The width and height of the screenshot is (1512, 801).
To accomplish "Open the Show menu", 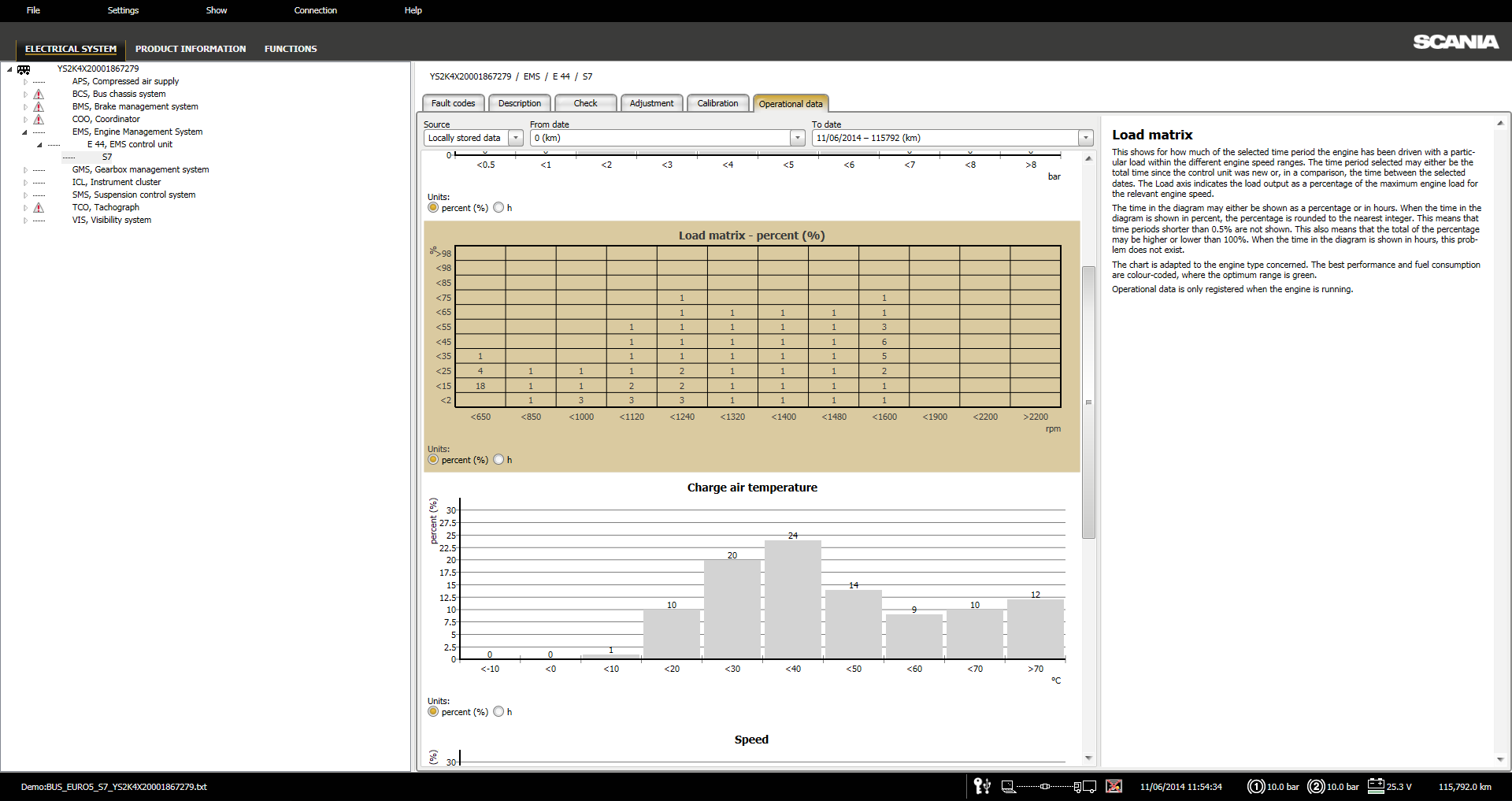I will coord(217,10).
